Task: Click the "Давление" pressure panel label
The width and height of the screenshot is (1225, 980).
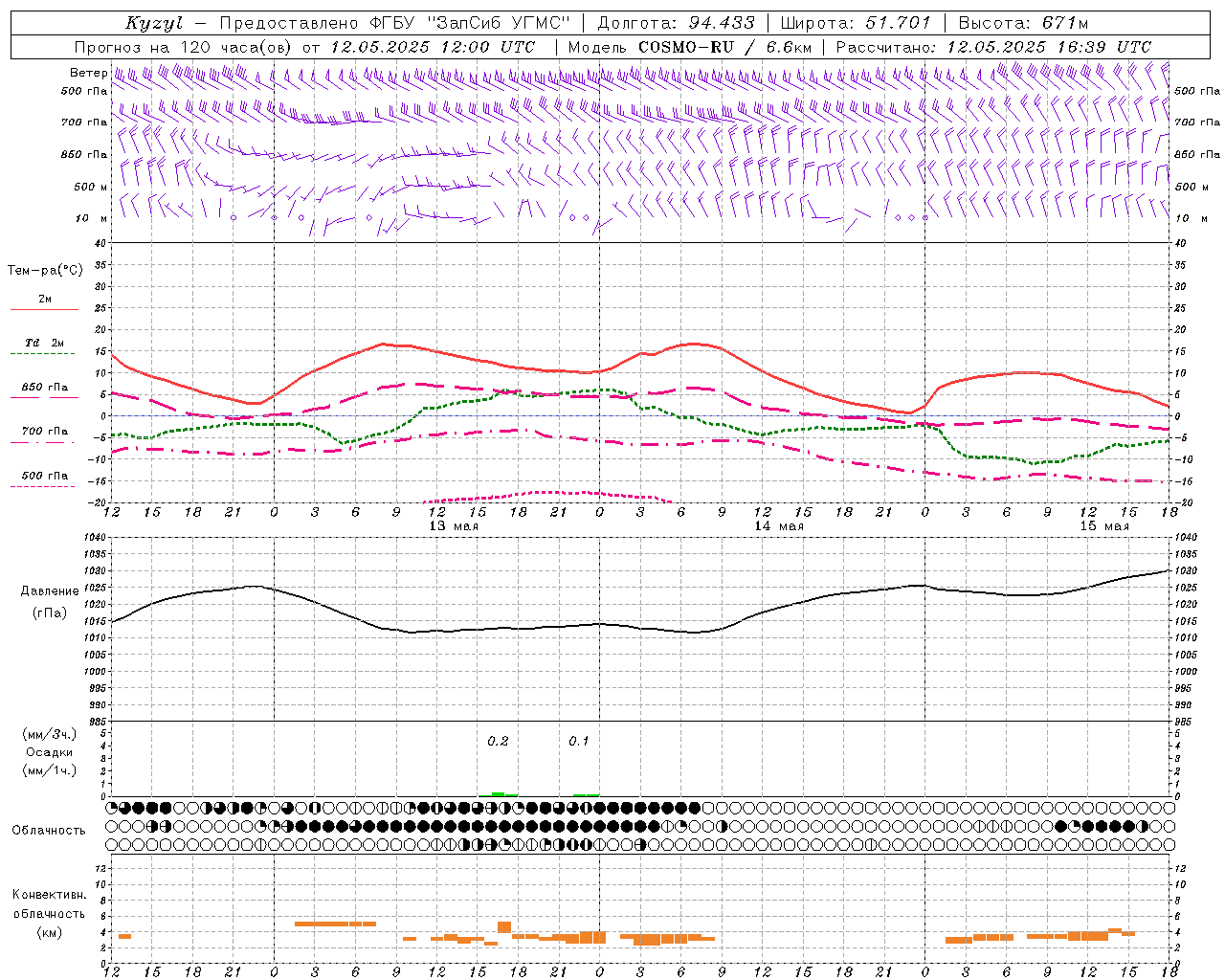Action: point(49,591)
